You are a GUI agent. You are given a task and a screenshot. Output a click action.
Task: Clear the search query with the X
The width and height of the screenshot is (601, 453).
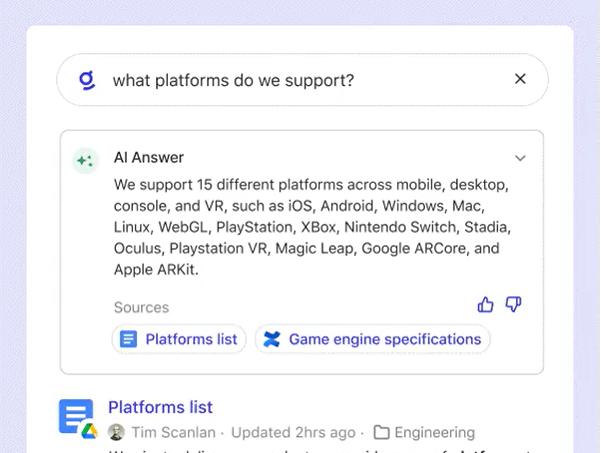point(520,79)
